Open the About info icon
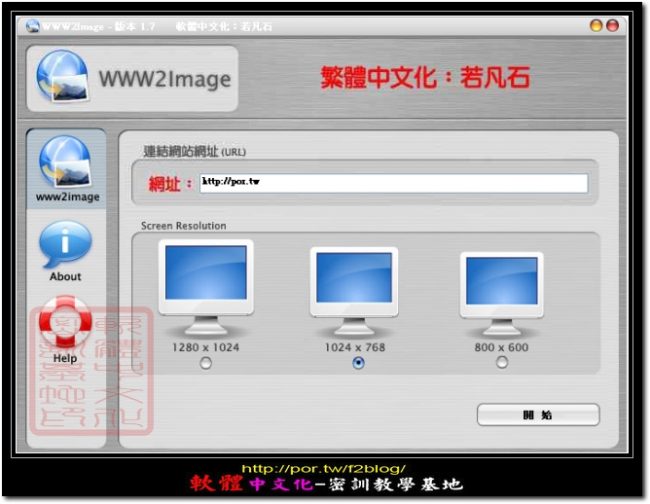This screenshot has height=504, width=650. 65,245
